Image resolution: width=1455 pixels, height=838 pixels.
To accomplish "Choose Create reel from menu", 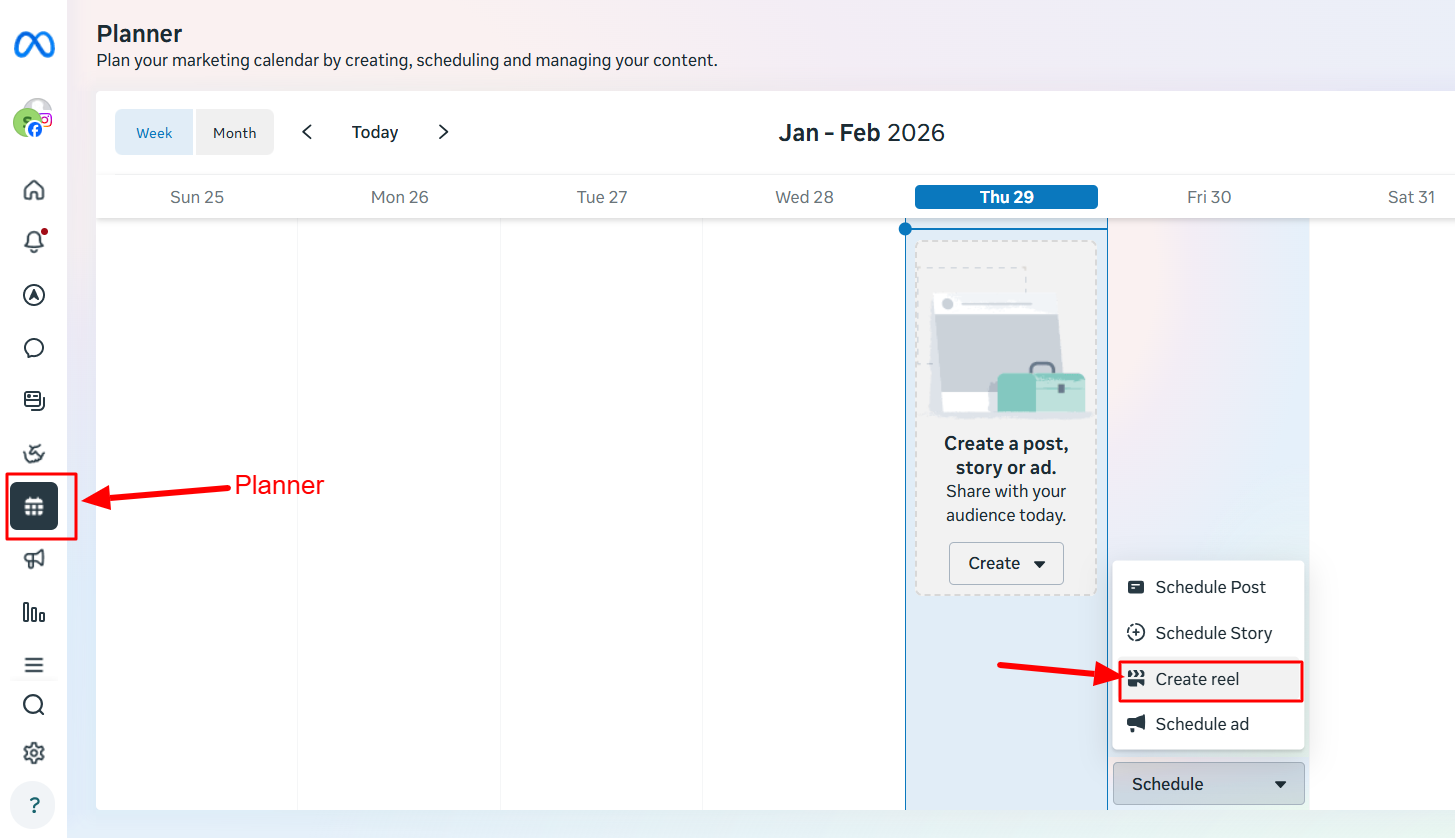I will [1209, 680].
